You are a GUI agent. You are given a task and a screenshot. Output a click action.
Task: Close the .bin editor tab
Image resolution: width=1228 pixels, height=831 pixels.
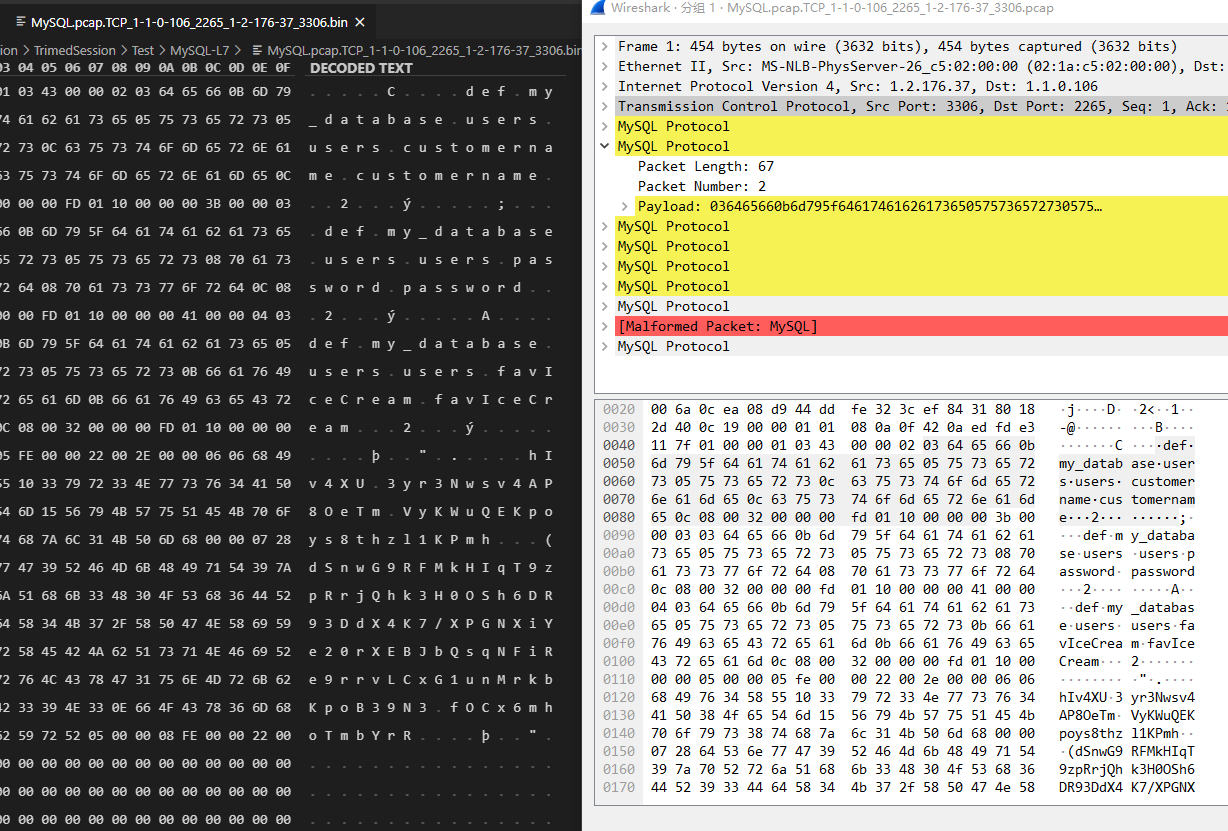pos(359,20)
